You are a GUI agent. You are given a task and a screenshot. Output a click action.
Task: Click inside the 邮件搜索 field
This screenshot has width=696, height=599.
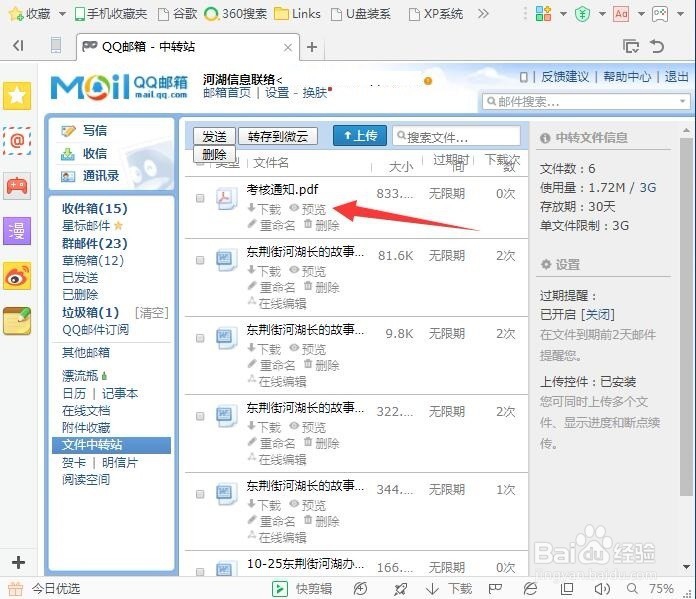tap(586, 102)
